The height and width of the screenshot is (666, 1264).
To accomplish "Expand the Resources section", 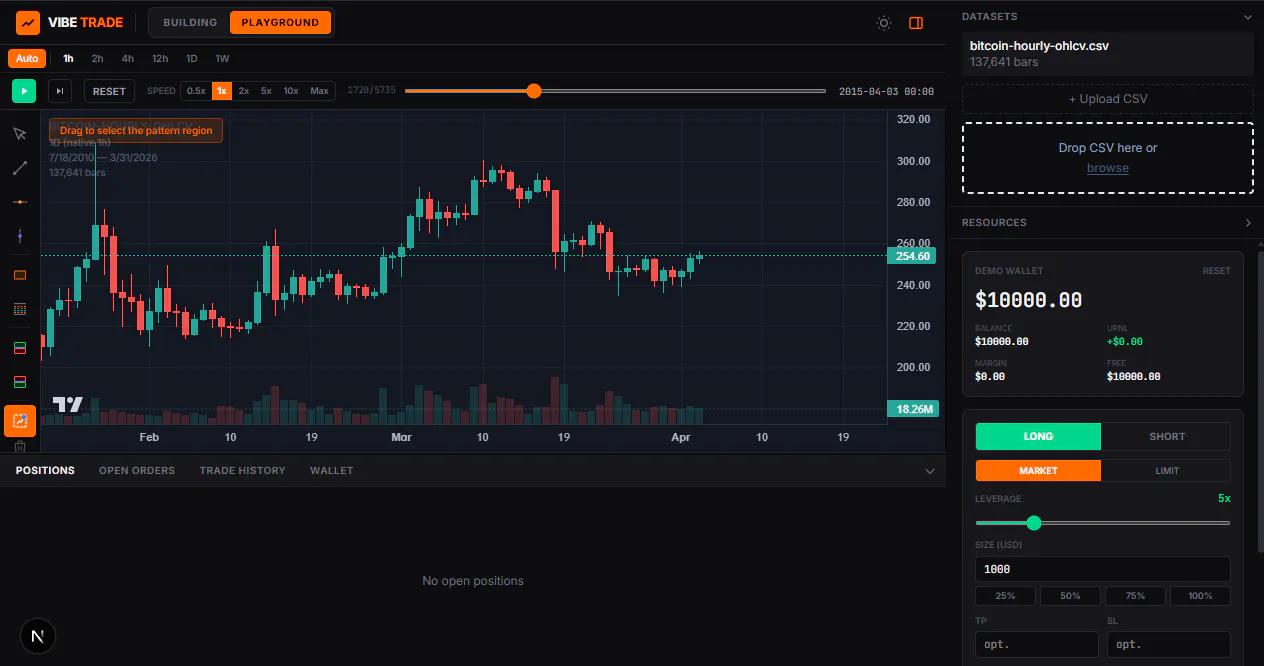I will click(x=1248, y=223).
